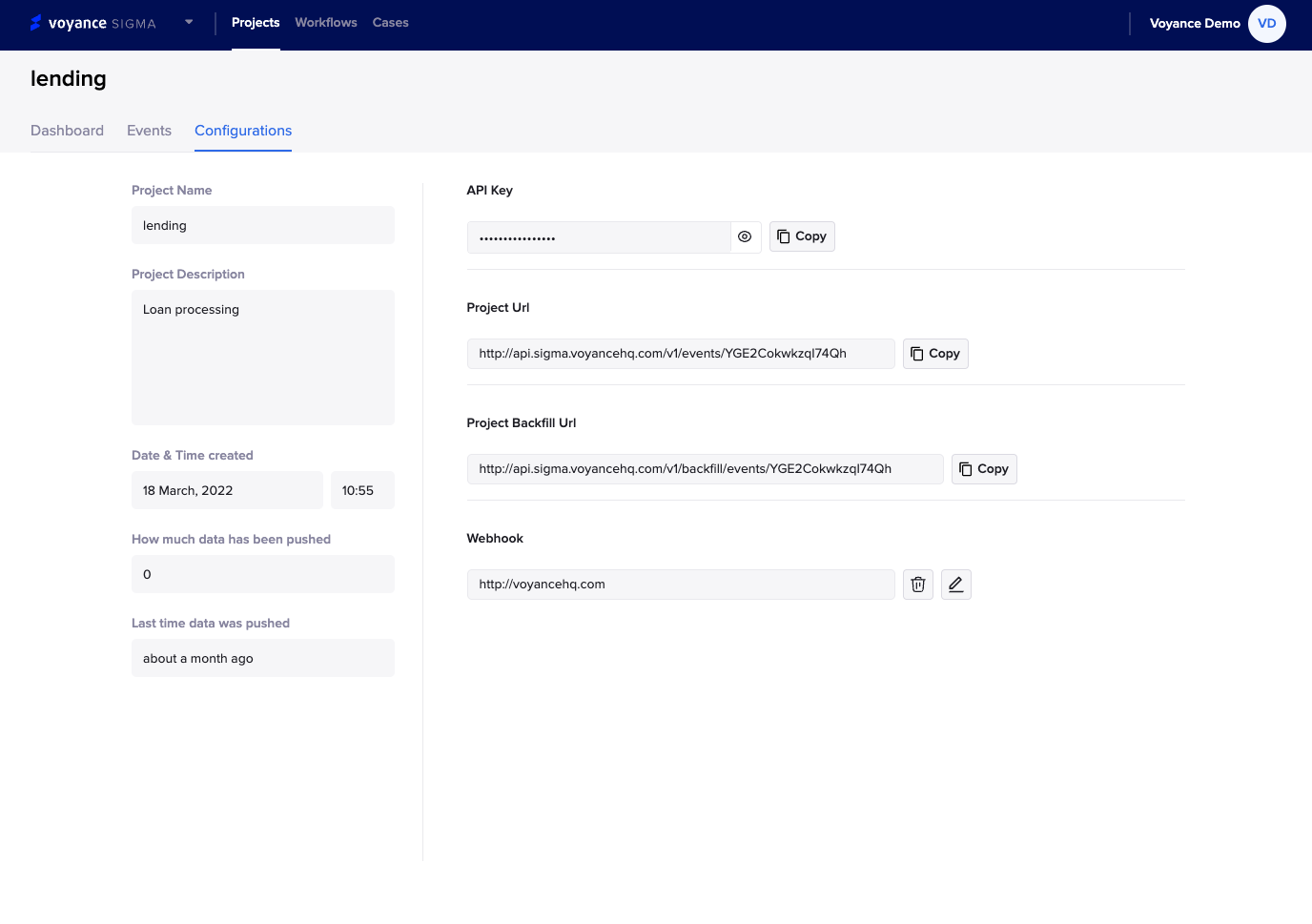Viewport: 1312px width, 924px height.
Task: Click the 'Project Backfill Url' label
Action: pyautogui.click(x=522, y=422)
